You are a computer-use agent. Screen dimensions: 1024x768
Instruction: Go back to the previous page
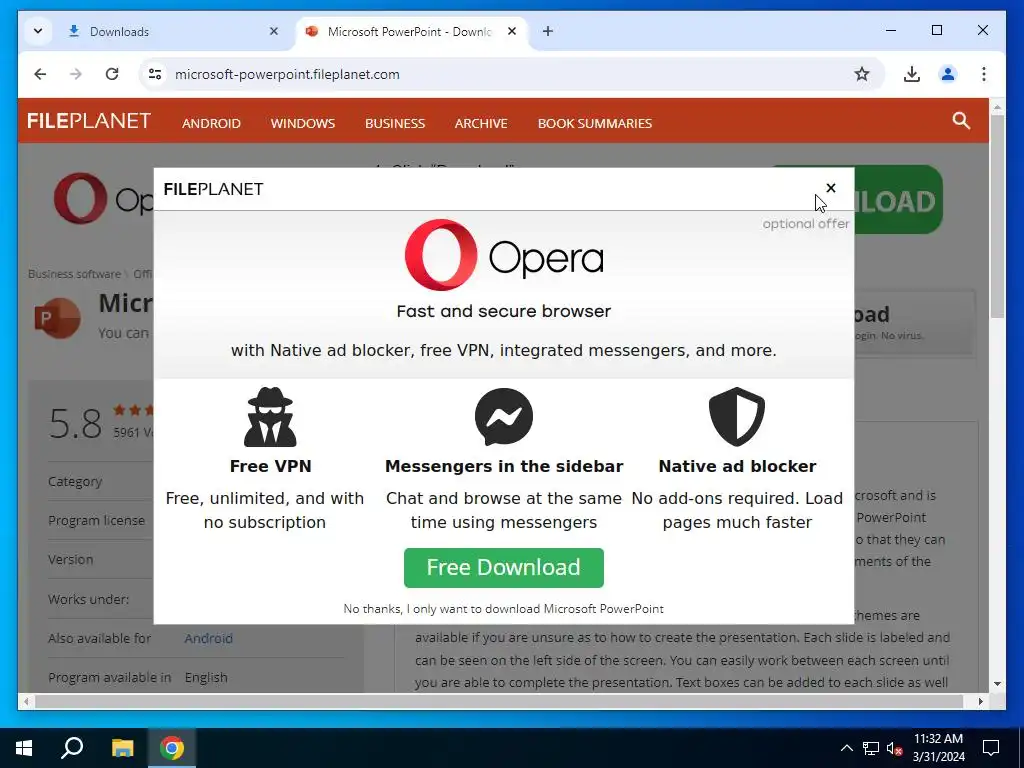point(40,74)
